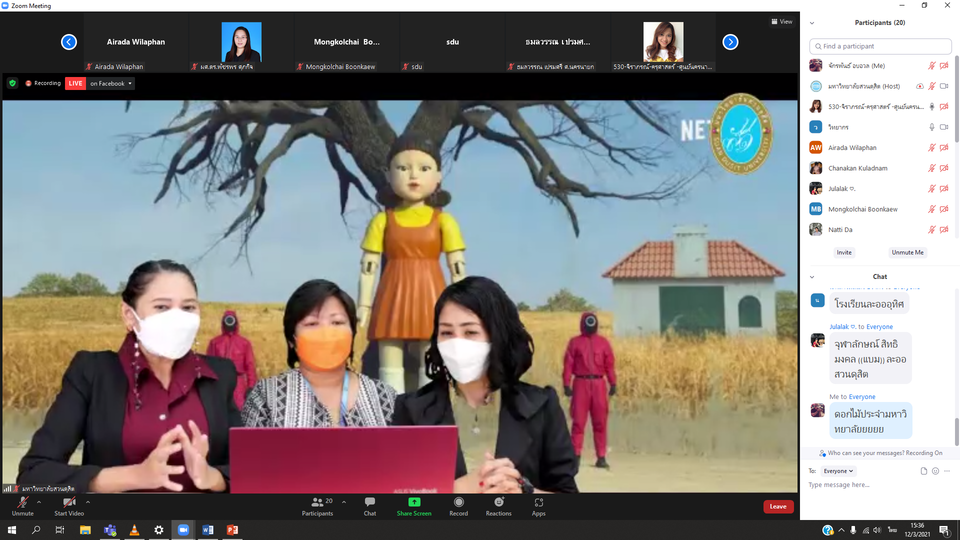Open the To: Everyone recipient dropdown

coord(838,471)
